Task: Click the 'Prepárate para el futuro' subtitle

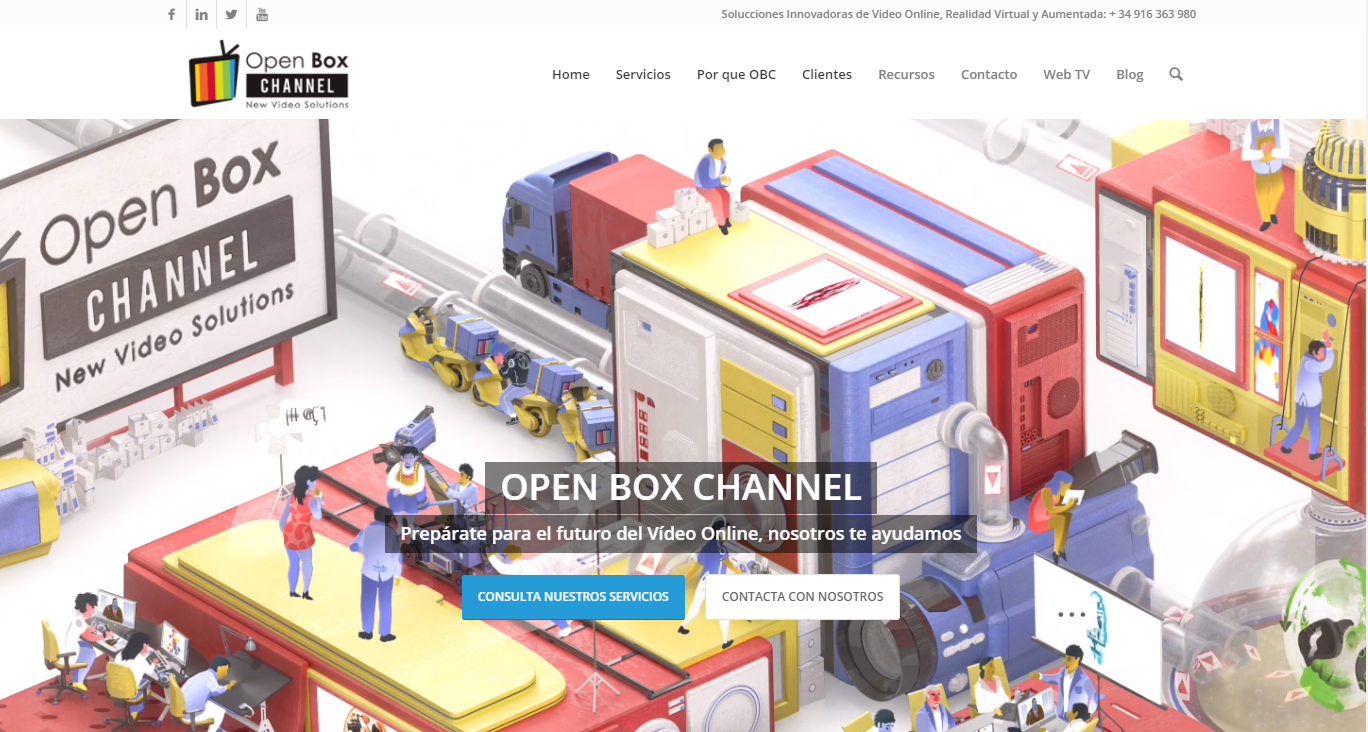Action: [681, 534]
